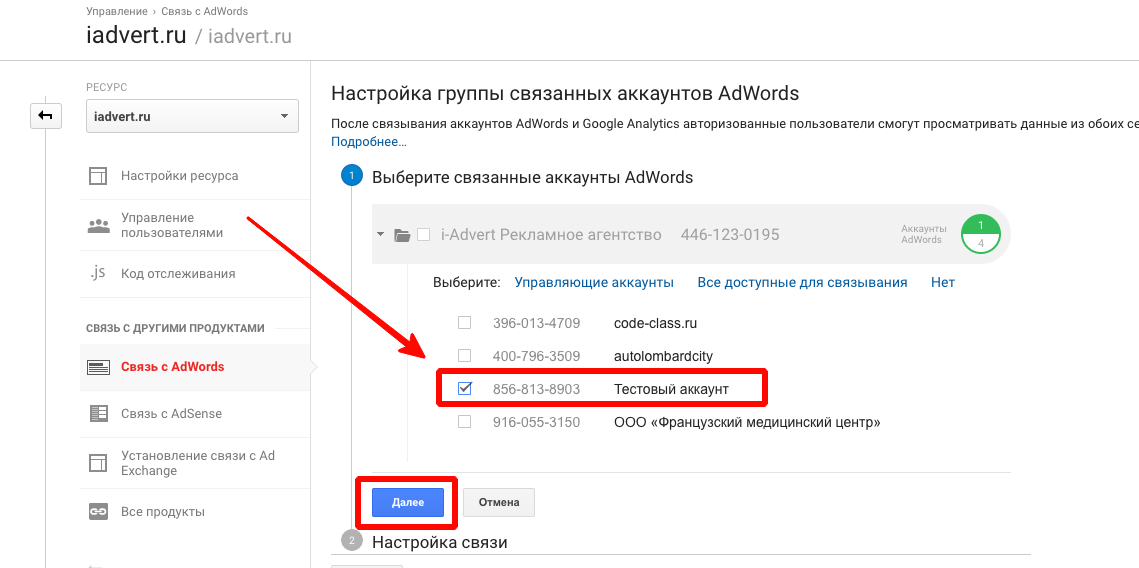The width and height of the screenshot is (1139, 568).
Task: Open Настройки ресурса menu item
Action: [x=179, y=176]
